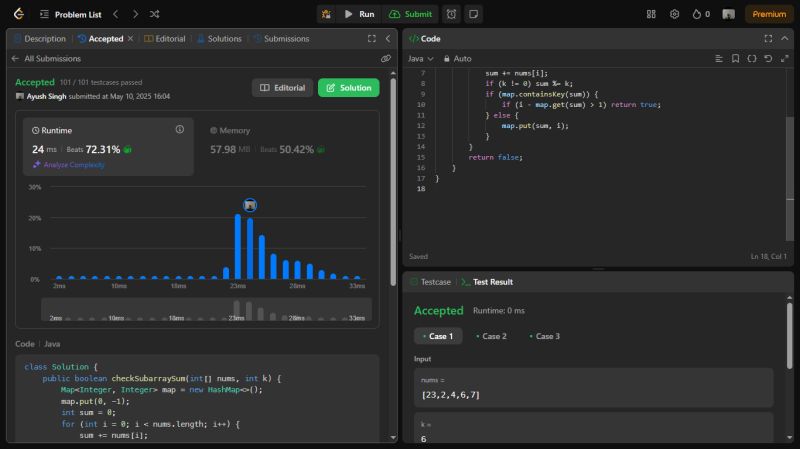Open the Java language dropdown
This screenshot has height=449, width=800.
[x=420, y=59]
